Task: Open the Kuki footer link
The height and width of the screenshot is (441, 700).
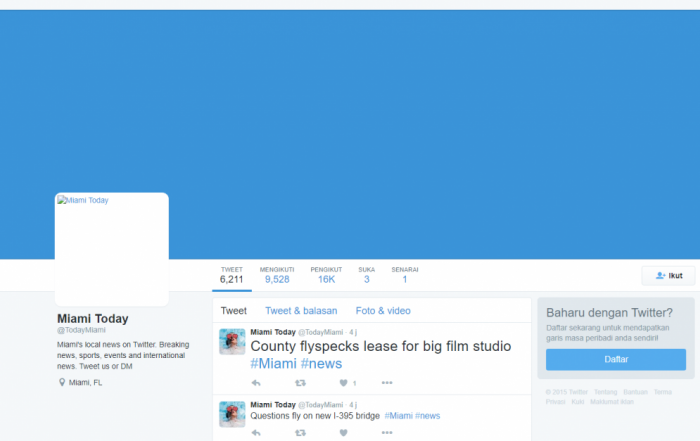Action: (578, 402)
